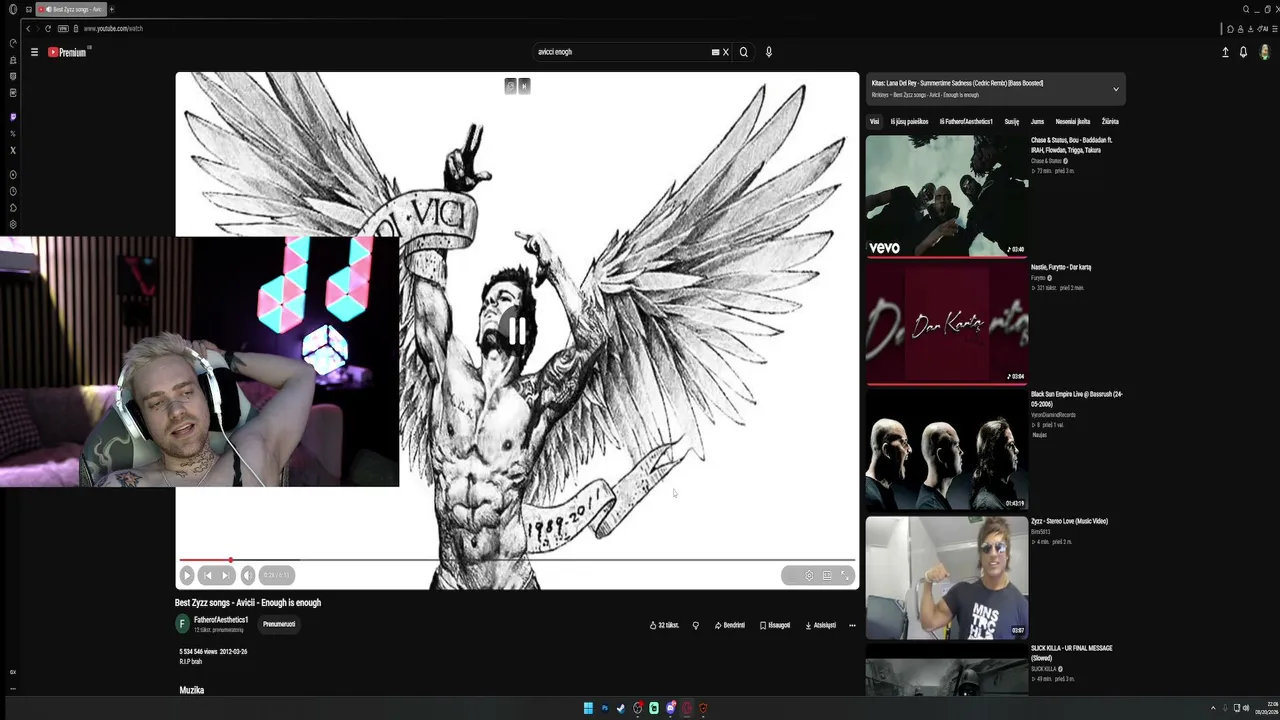The image size is (1280, 720).
Task: Go back with the browser back arrow
Action: (28, 28)
